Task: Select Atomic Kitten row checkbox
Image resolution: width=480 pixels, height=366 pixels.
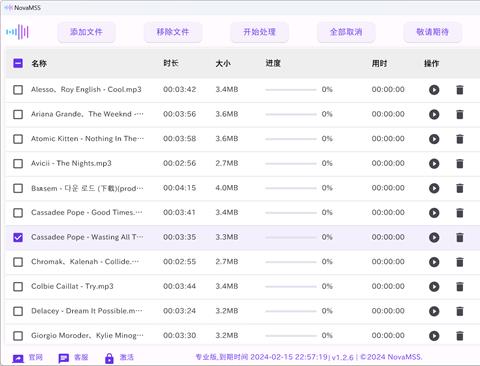Action: pyautogui.click(x=18, y=139)
